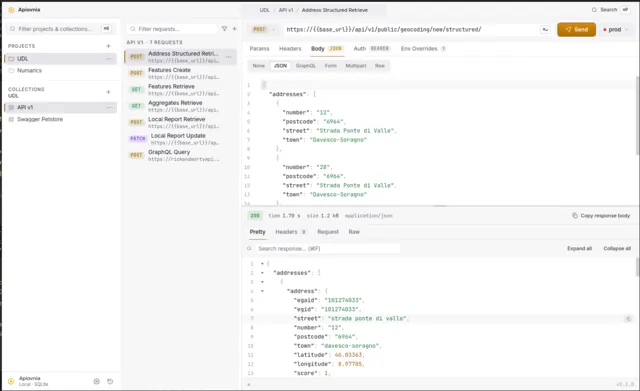Open the global Search button
The width and height of the screenshot is (640, 391).
(611, 10)
